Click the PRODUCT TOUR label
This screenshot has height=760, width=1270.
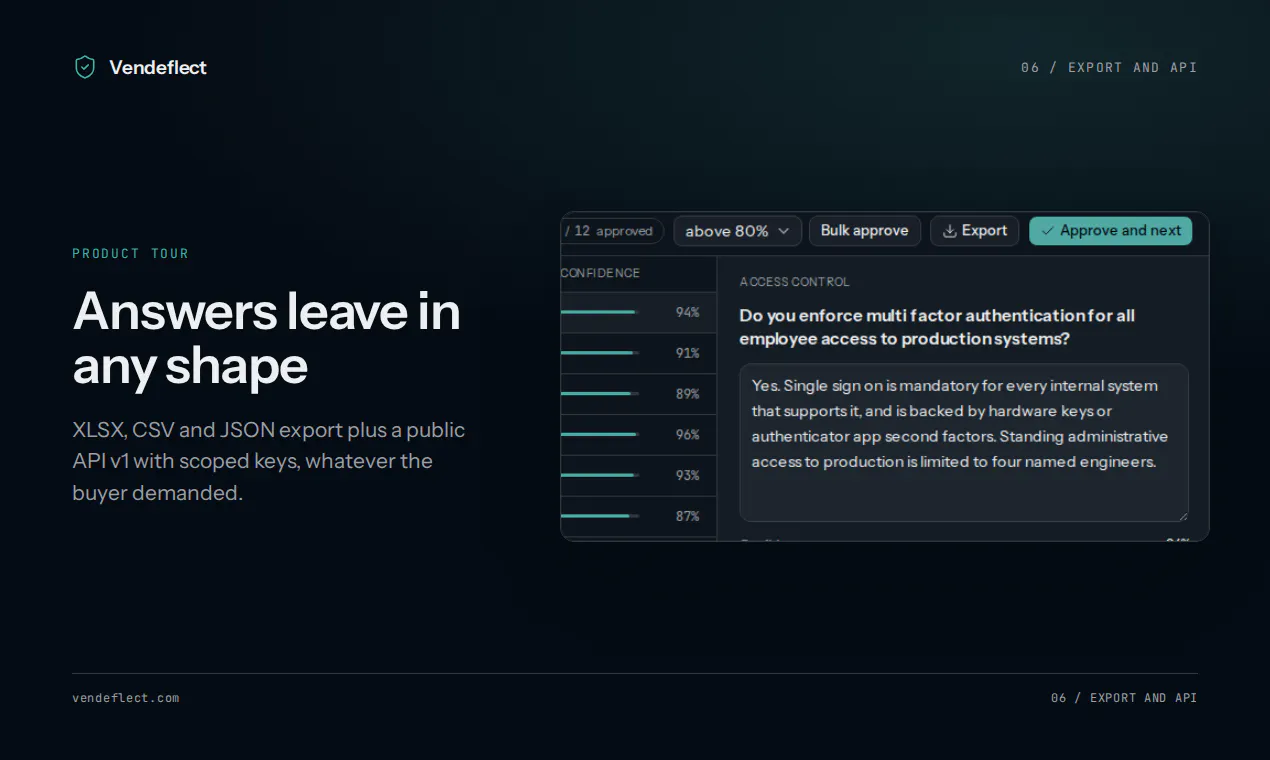tap(130, 254)
